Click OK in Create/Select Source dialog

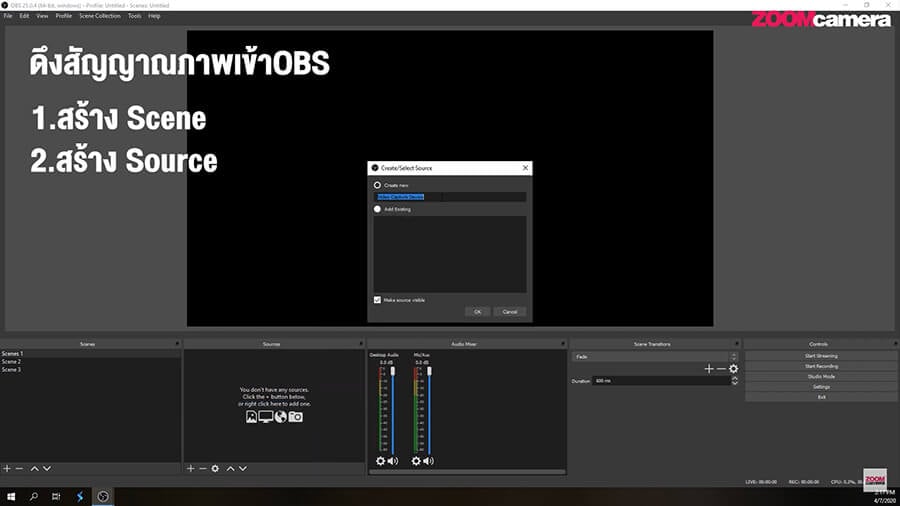point(478,312)
